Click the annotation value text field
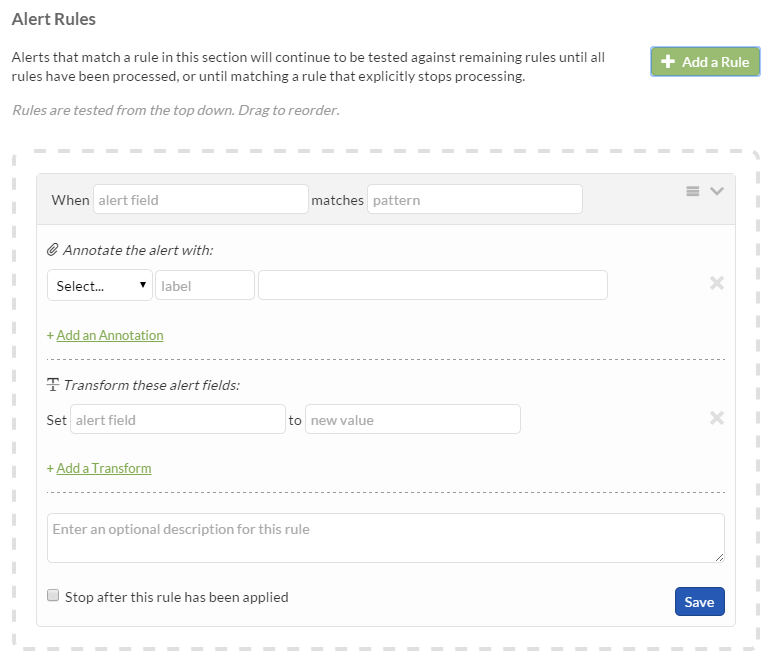Viewport: 781px width, 665px height. point(432,286)
